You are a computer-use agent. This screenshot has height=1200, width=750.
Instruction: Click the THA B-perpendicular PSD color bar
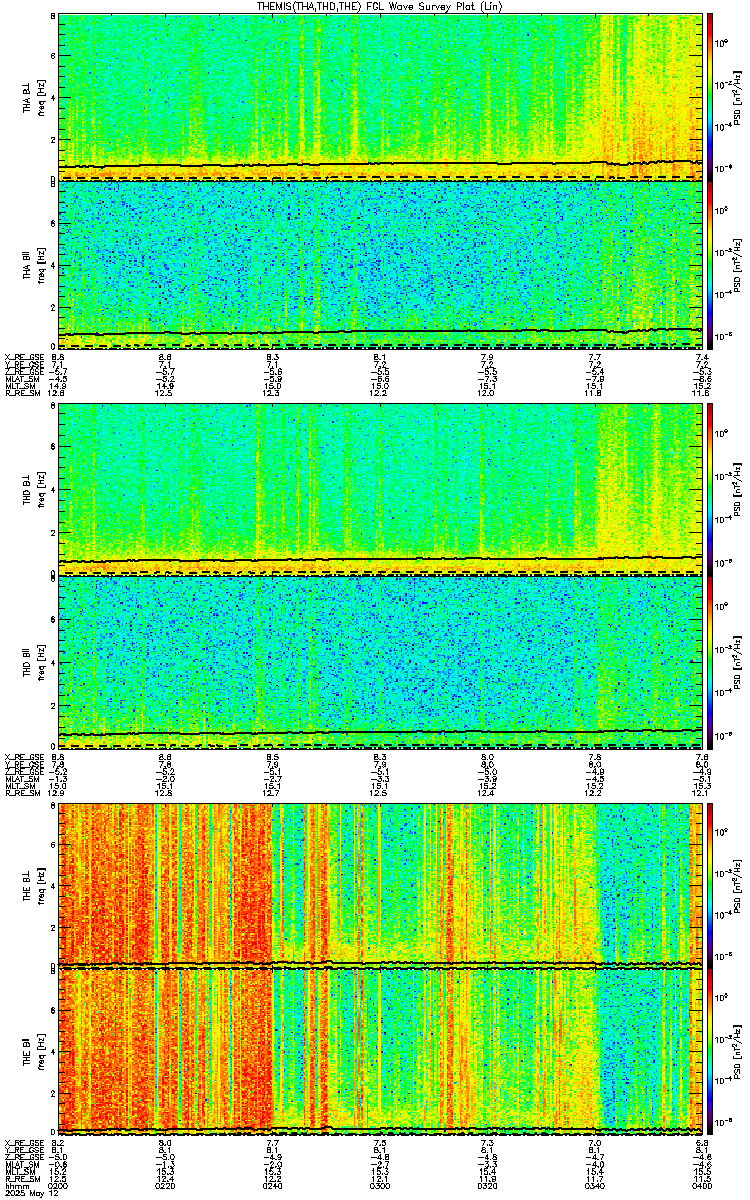[710, 96]
